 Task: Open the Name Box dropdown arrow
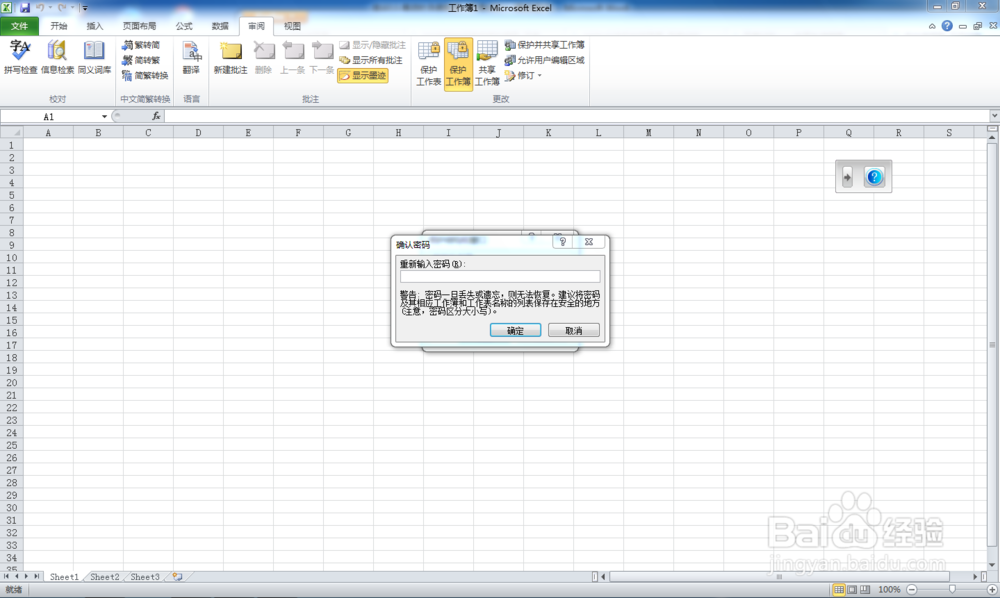click(x=104, y=117)
